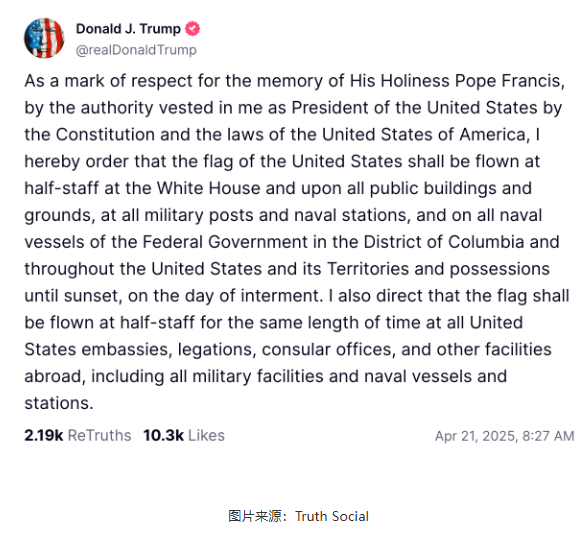Click the phrase Federal Government in the post
The width and height of the screenshot is (586, 537).
(x=225, y=242)
